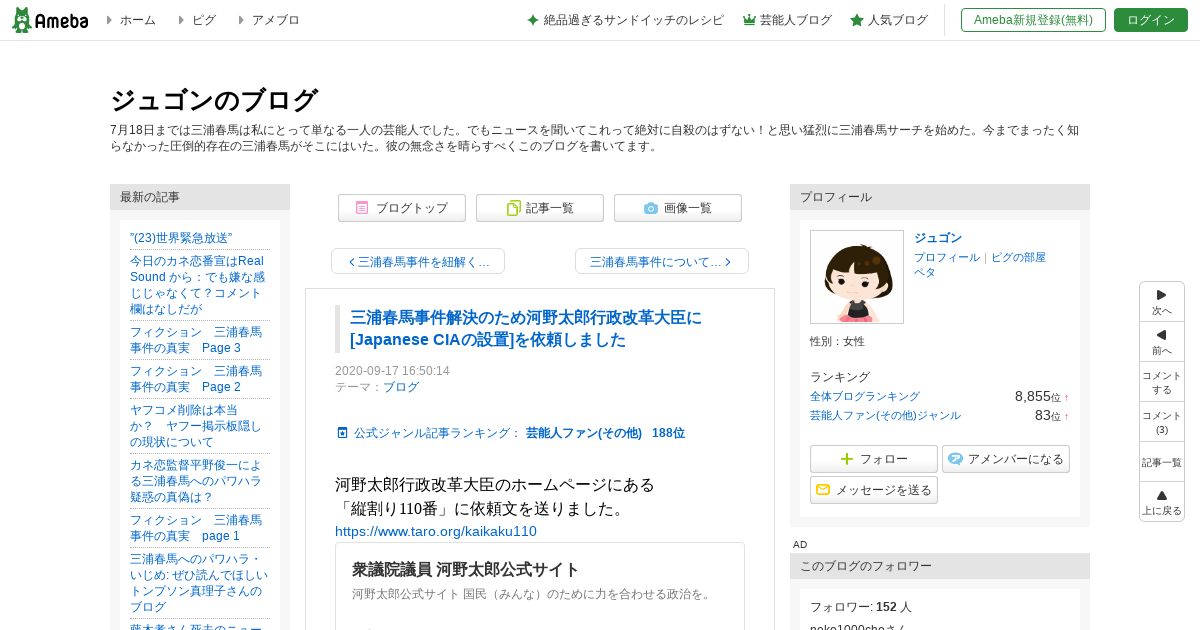Open アメブロ in top navigation
This screenshot has height=630, width=1200.
(x=275, y=20)
